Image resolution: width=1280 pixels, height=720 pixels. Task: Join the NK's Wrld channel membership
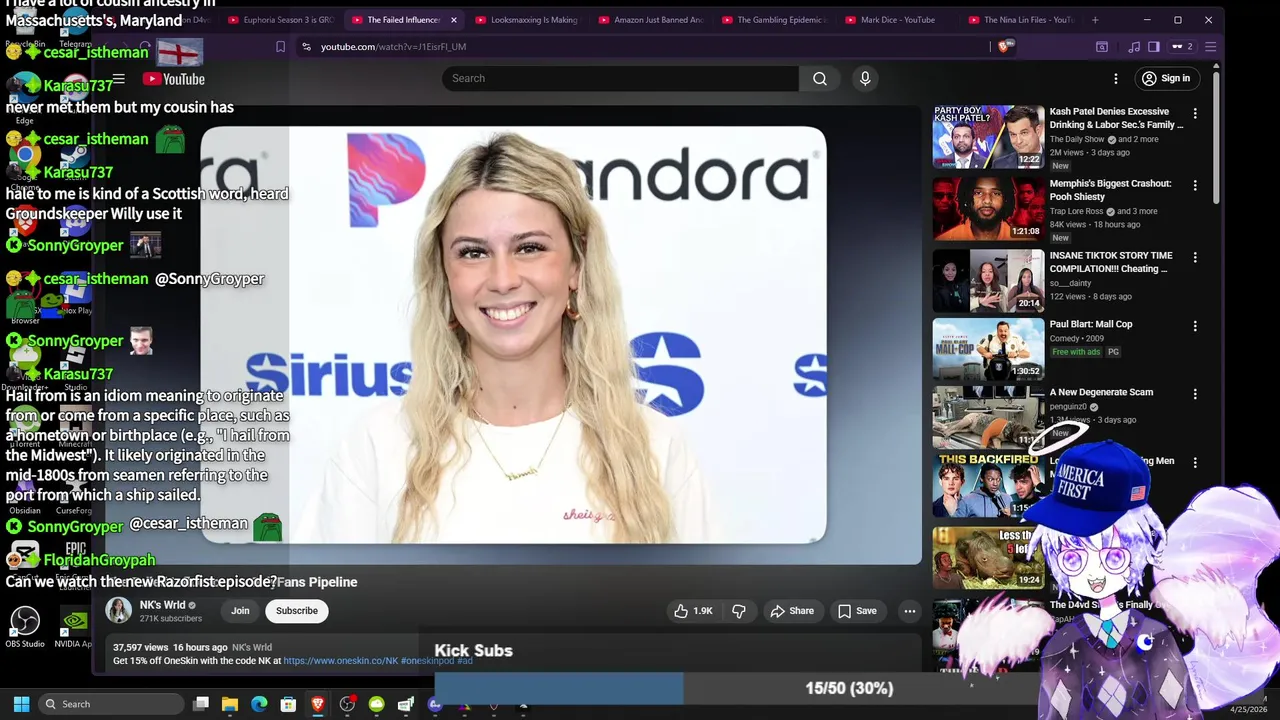tap(240, 611)
